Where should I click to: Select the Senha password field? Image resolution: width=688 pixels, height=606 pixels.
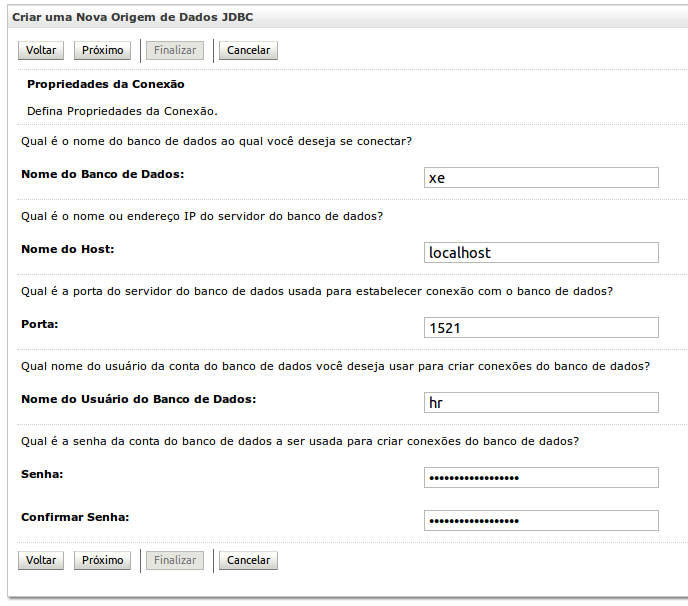[x=541, y=478]
